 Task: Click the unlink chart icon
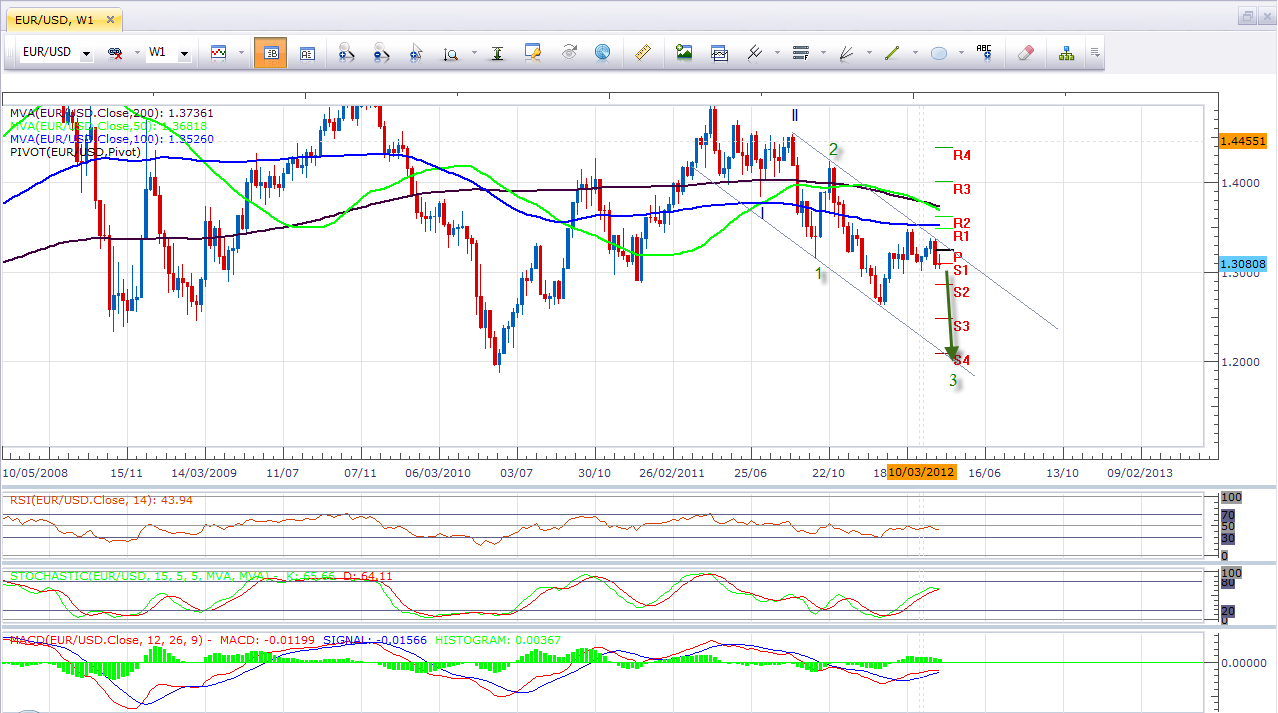click(114, 53)
